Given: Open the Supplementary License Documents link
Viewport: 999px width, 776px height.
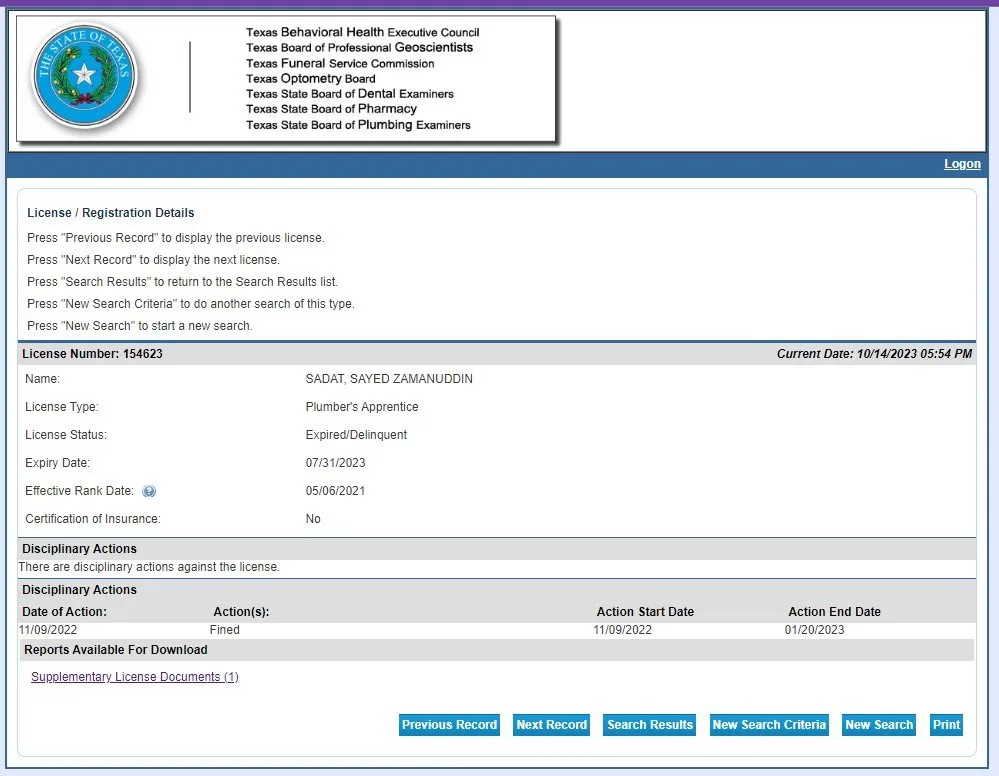Looking at the screenshot, I should coord(135,677).
